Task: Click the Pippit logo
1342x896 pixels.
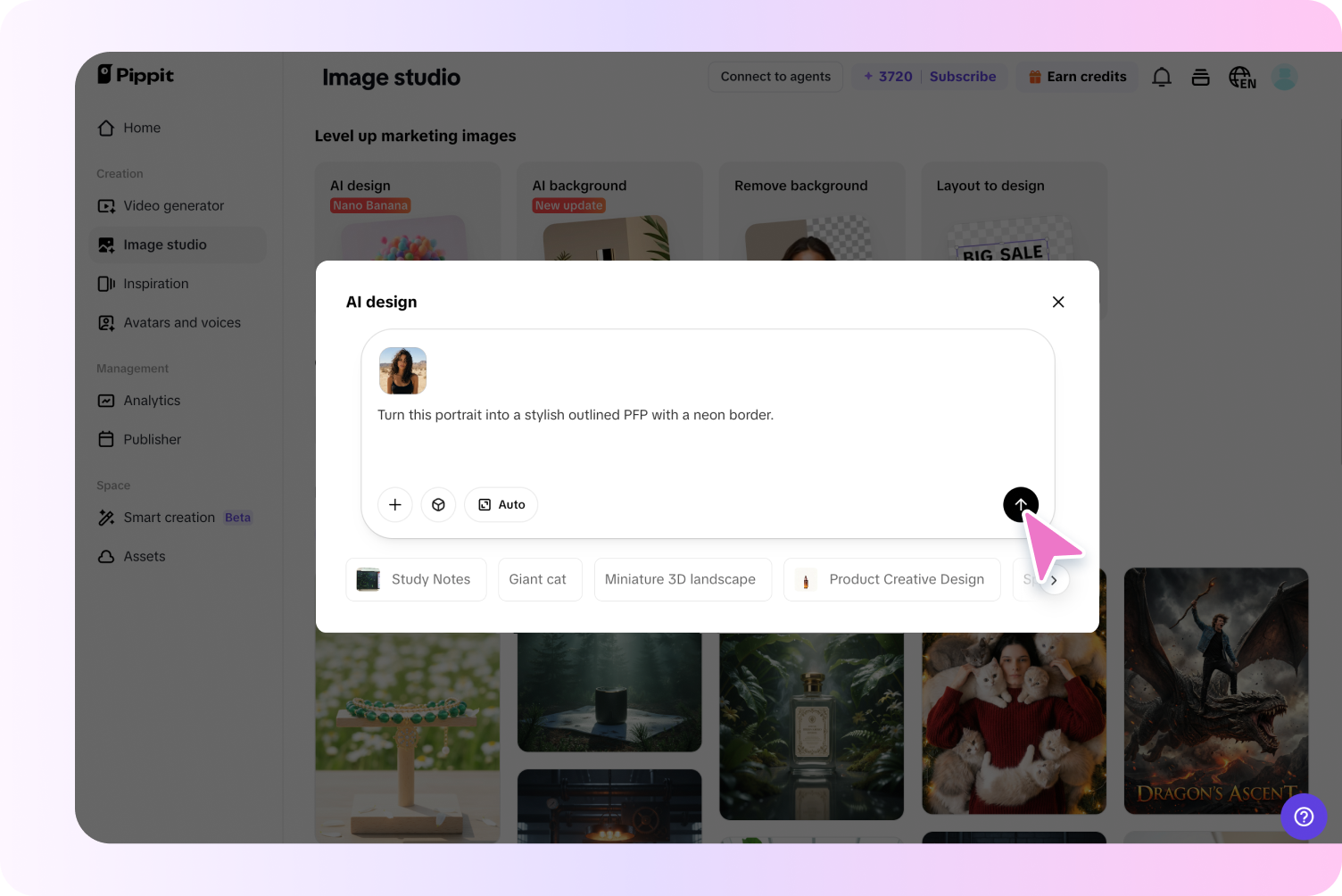Action: (136, 75)
